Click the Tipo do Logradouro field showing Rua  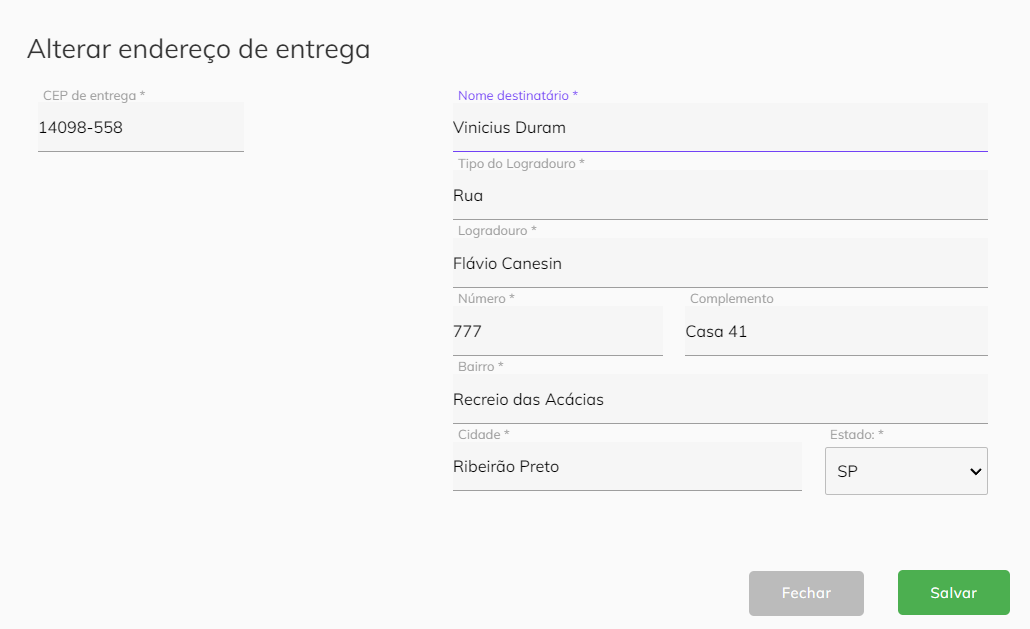720,195
